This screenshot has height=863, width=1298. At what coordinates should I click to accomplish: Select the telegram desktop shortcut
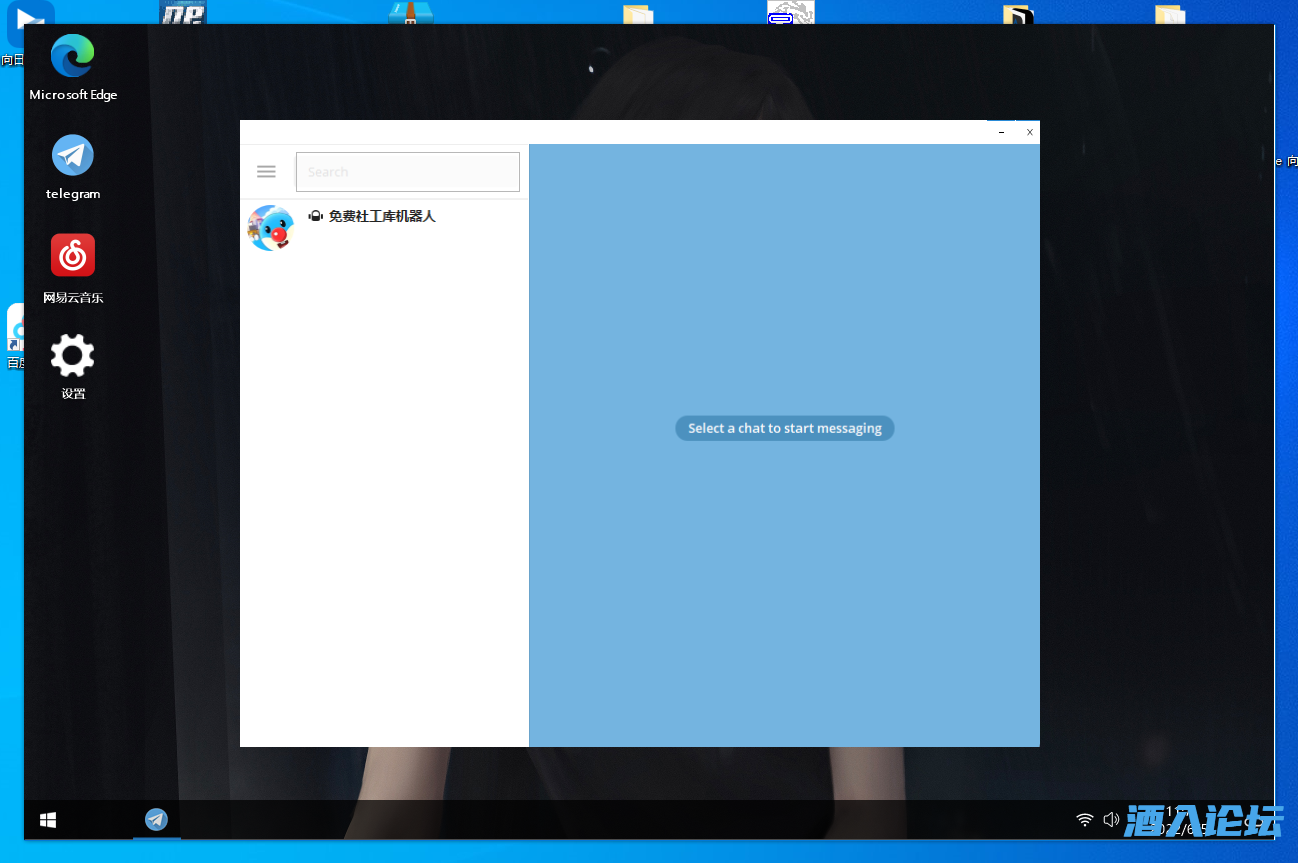pos(73,166)
